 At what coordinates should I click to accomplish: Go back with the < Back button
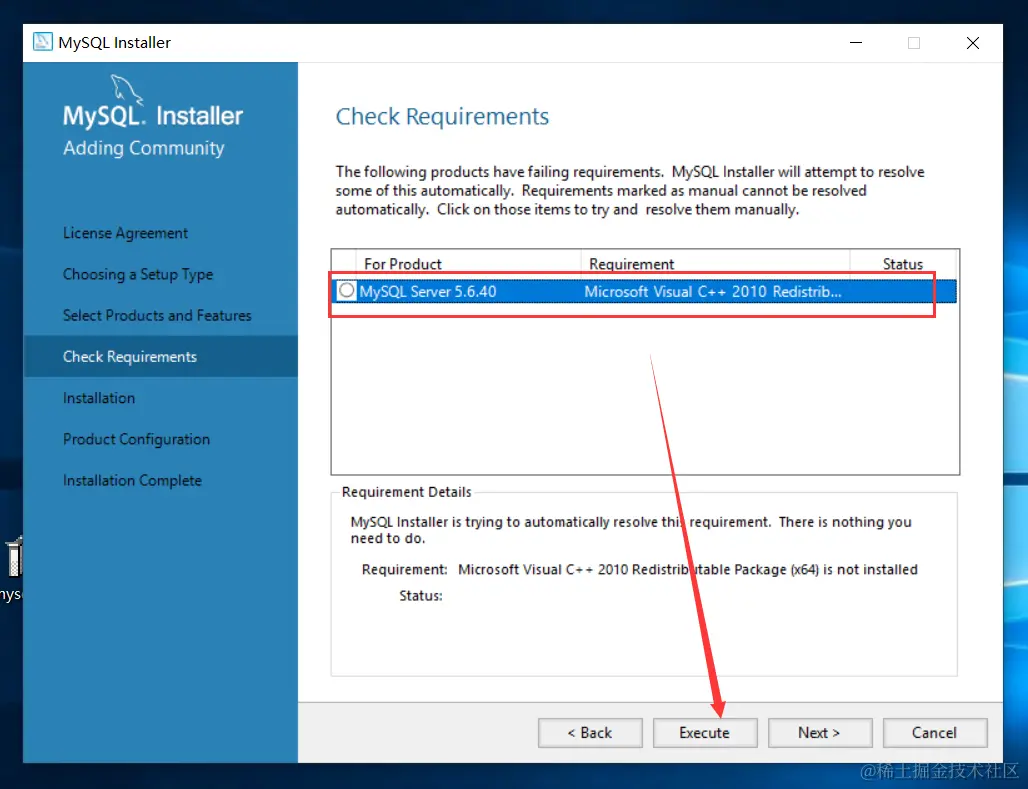click(x=590, y=733)
